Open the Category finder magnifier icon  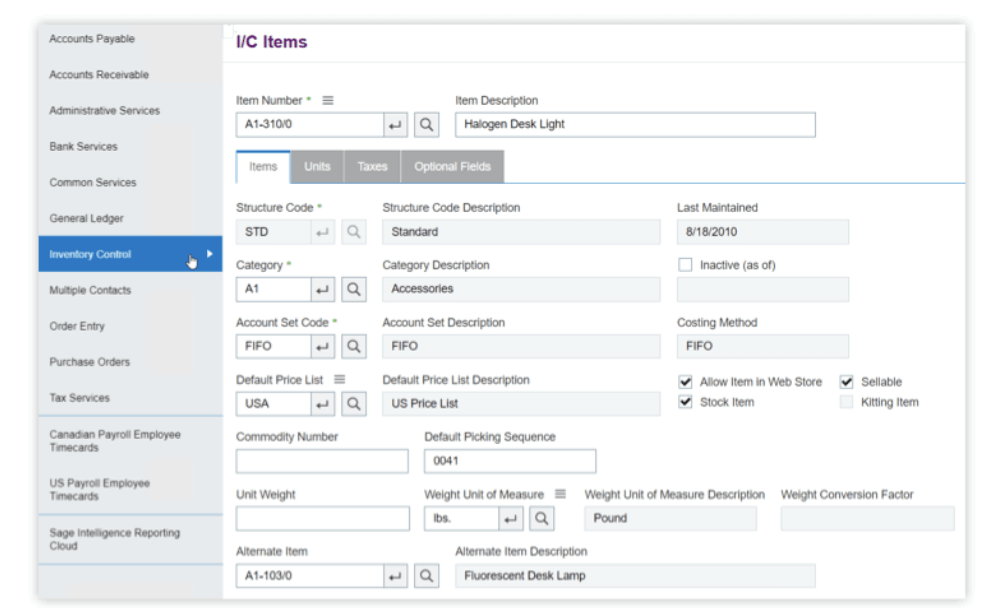click(x=353, y=290)
